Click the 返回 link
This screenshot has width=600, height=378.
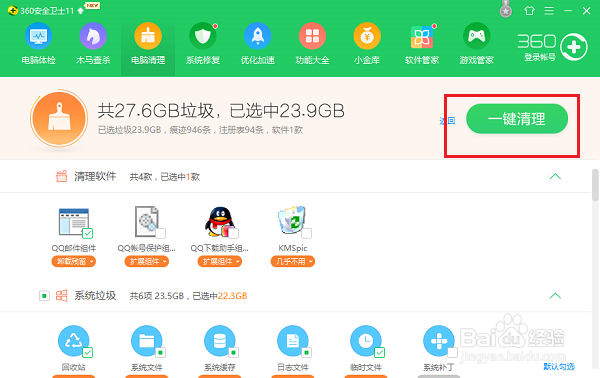(x=447, y=121)
